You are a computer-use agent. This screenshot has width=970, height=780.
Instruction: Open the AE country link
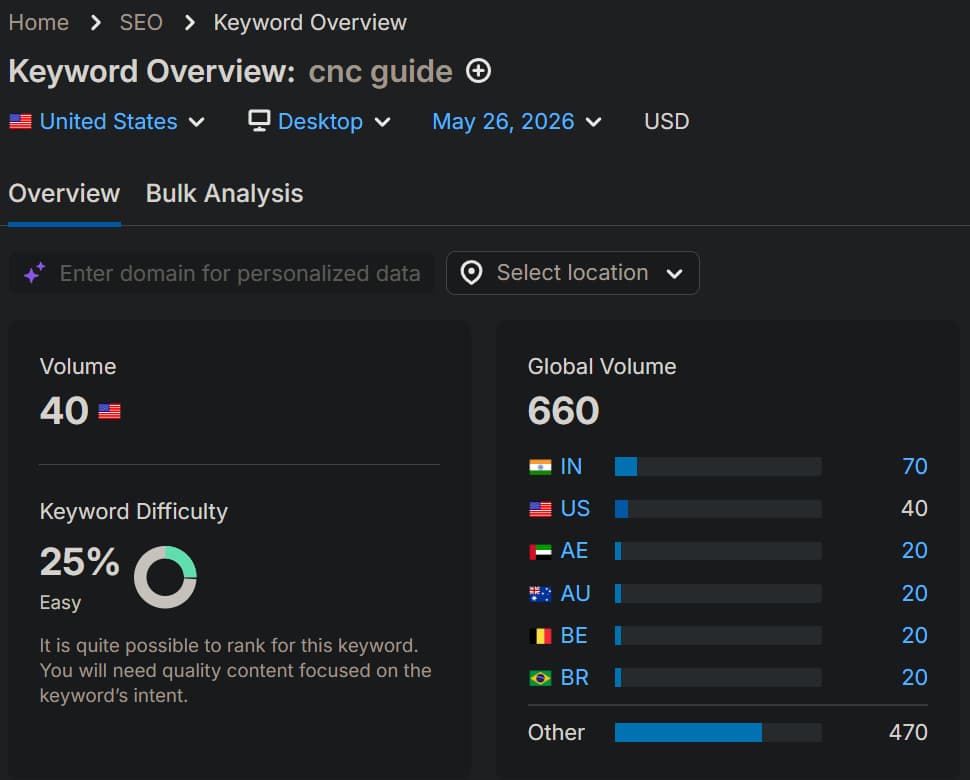click(x=574, y=551)
